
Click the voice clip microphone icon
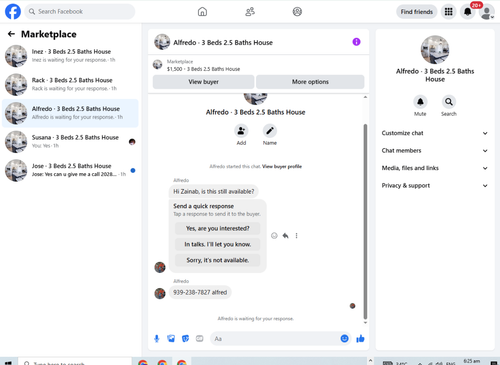(x=157, y=339)
